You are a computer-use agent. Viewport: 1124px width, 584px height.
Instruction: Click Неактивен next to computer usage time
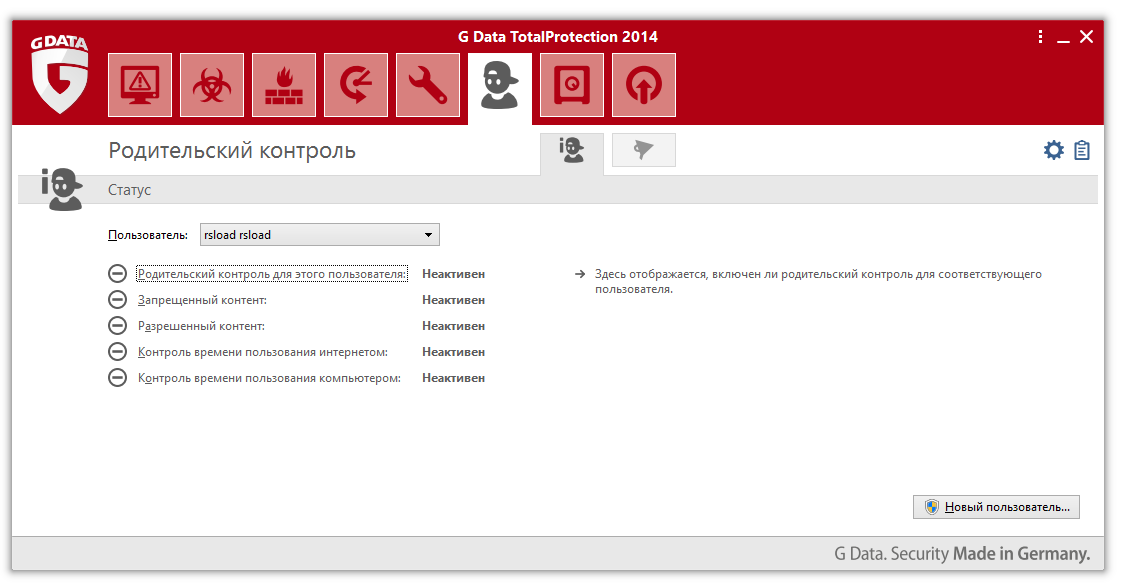point(454,378)
